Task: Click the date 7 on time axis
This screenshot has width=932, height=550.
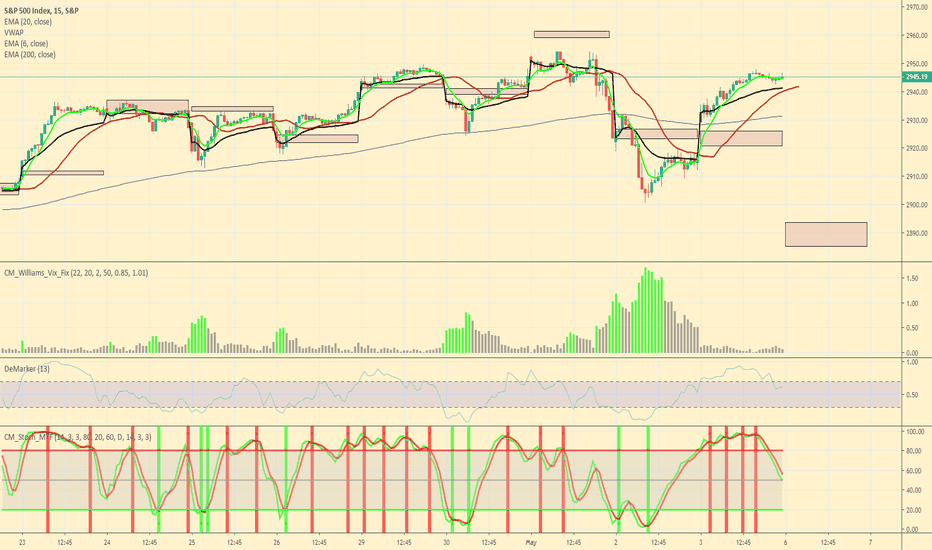Action: [x=870, y=542]
